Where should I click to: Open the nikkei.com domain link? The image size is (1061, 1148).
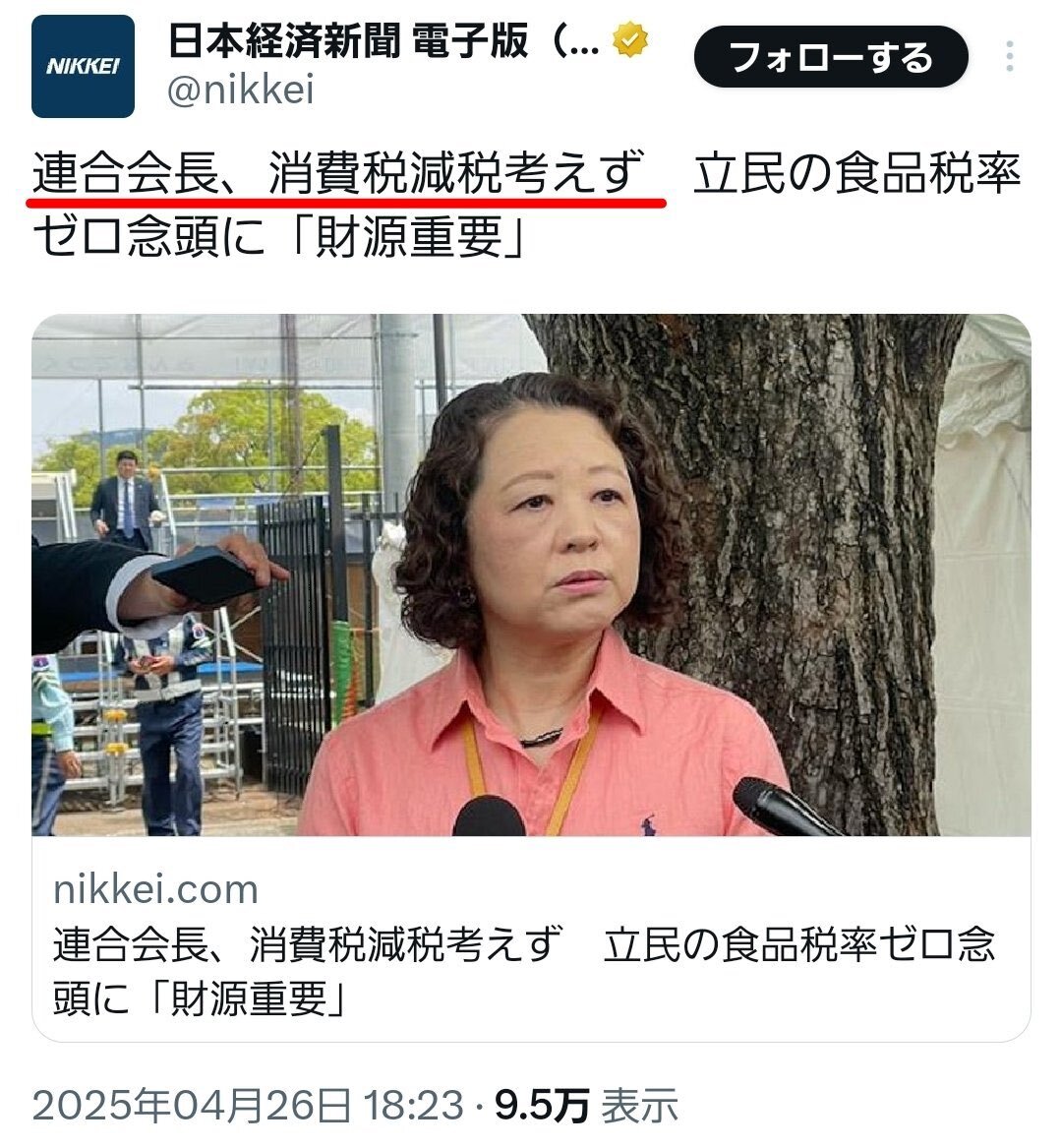[156, 889]
